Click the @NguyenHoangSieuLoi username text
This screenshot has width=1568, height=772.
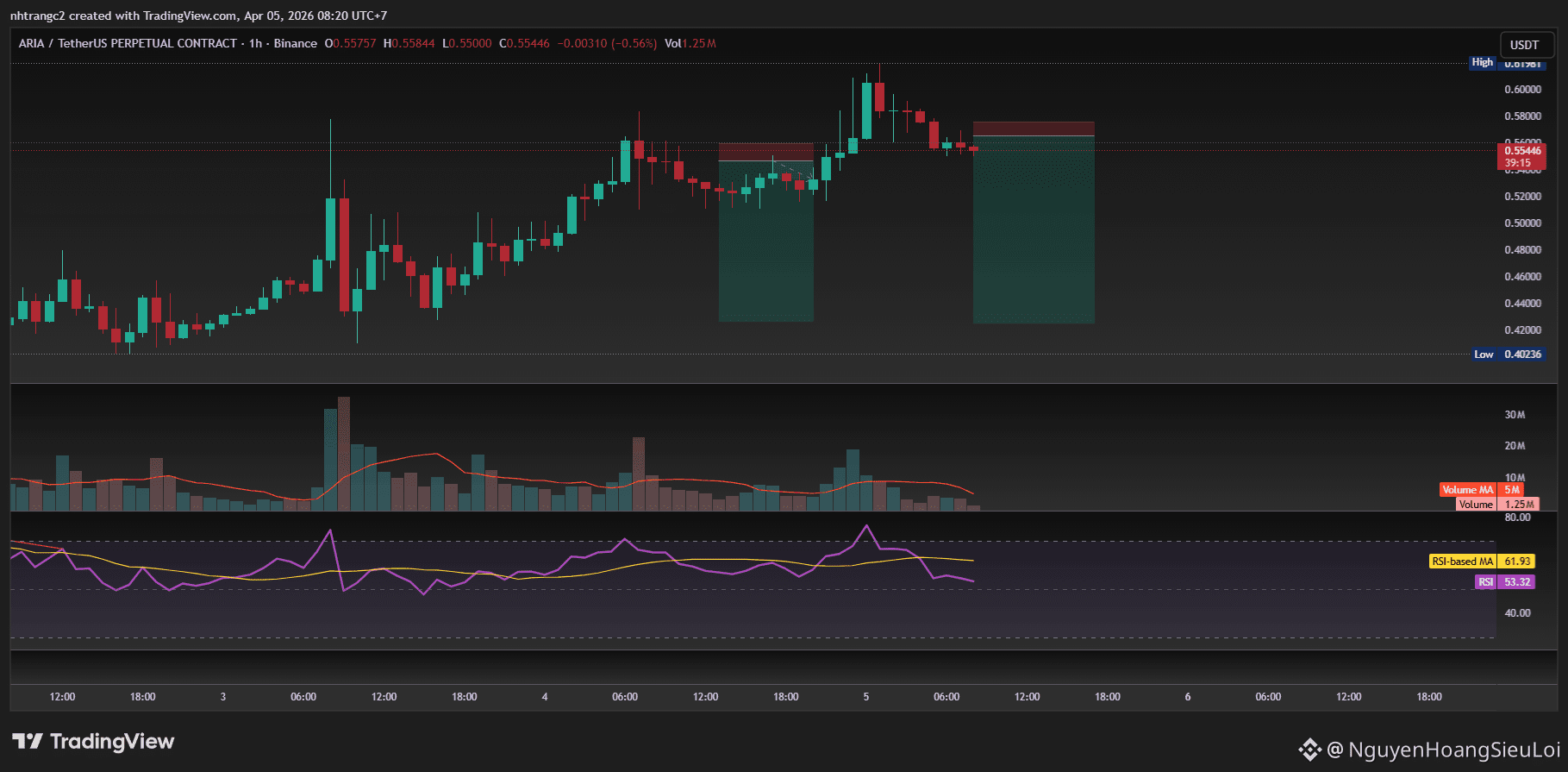(1444, 750)
